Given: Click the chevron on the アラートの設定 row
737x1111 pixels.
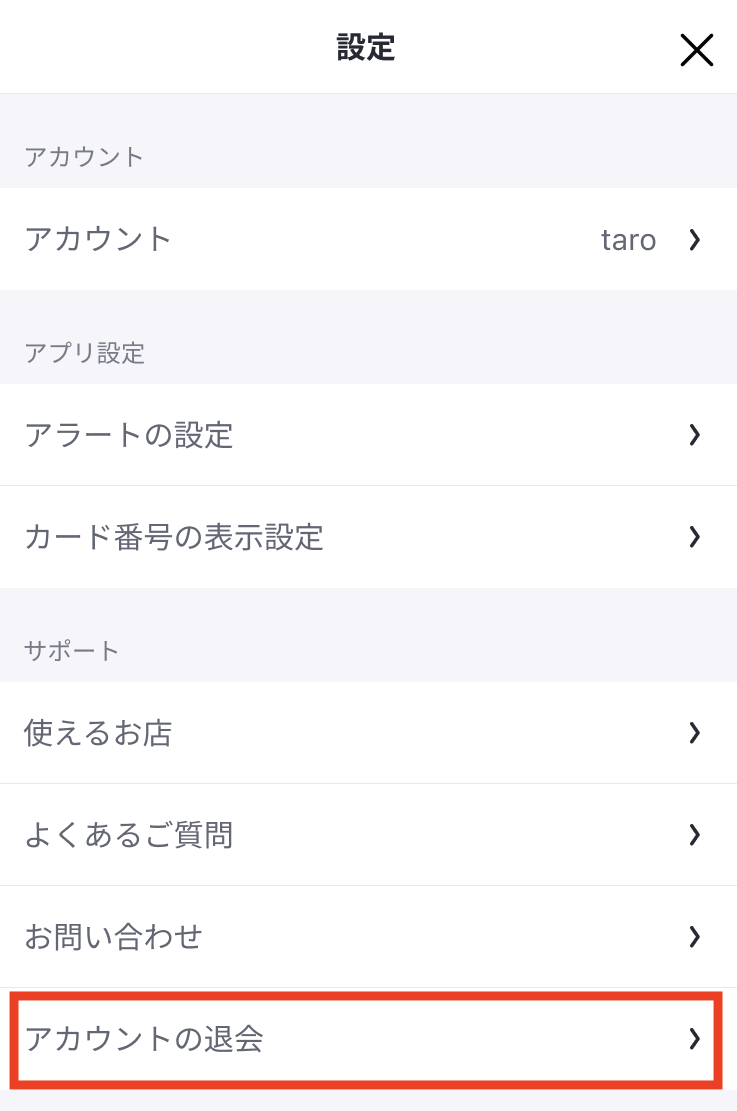Looking at the screenshot, I should (x=694, y=434).
